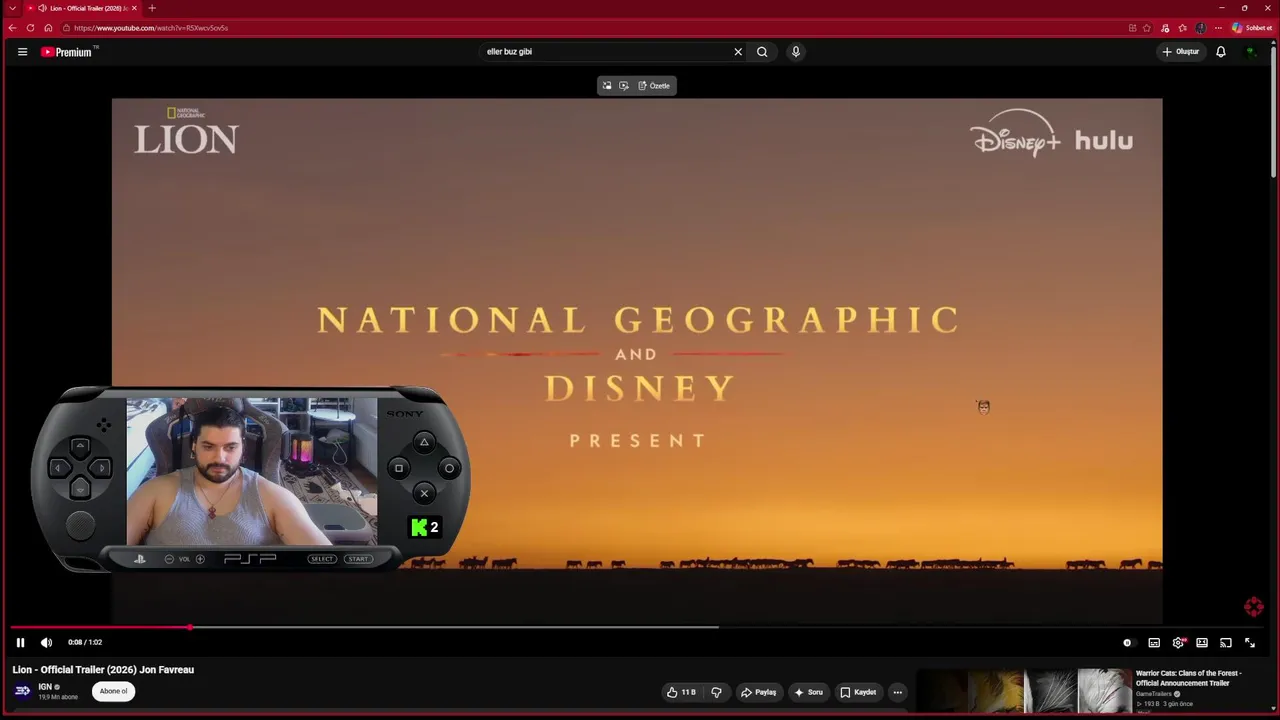Open the YouTube account avatar menu

pos(1251,52)
